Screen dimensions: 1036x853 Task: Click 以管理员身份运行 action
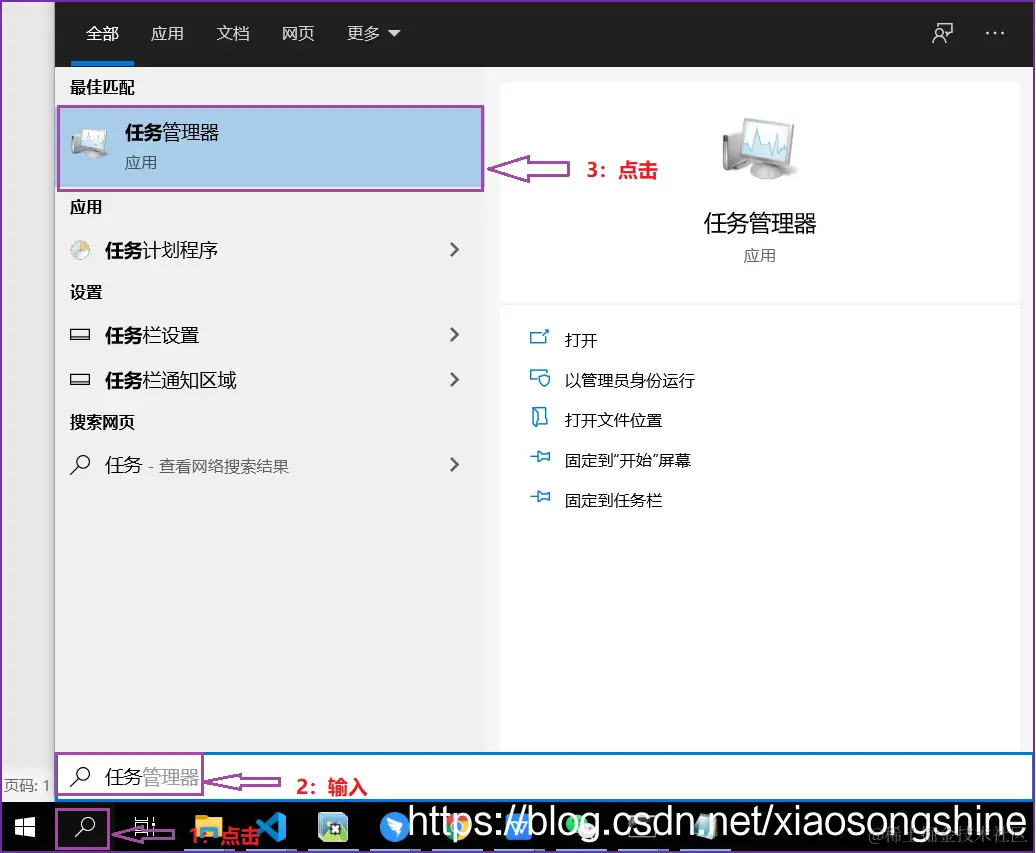point(630,381)
